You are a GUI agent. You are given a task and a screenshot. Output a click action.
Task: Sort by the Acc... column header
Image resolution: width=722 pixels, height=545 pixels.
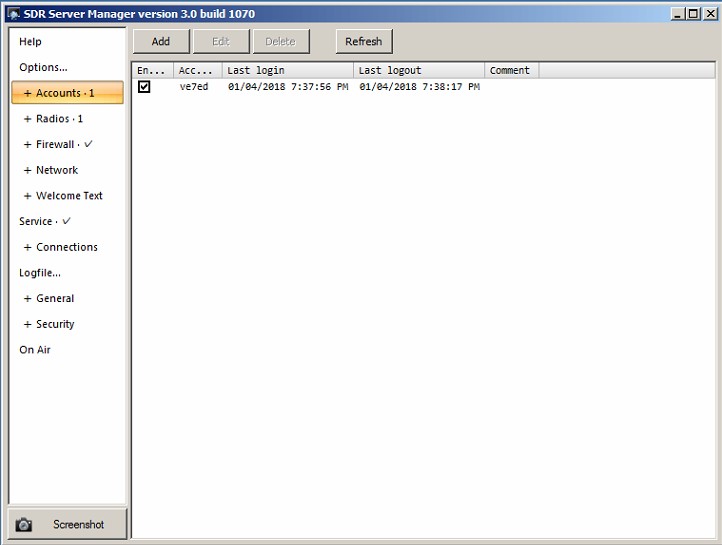[x=198, y=70]
